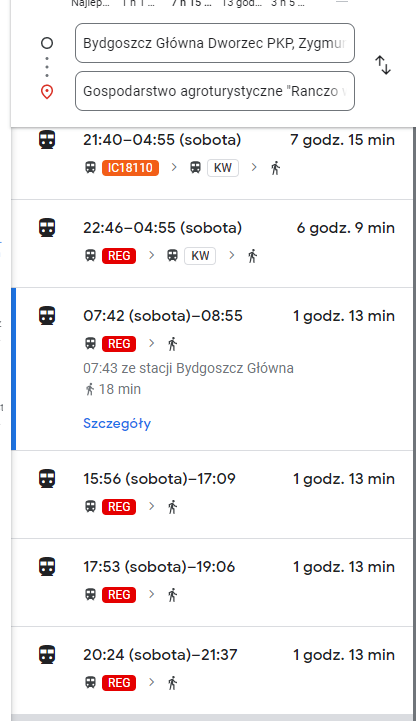Image resolution: width=416 pixels, height=721 pixels.
Task: Click the chevron after IC18110 badge
Action: pyautogui.click(x=174, y=167)
